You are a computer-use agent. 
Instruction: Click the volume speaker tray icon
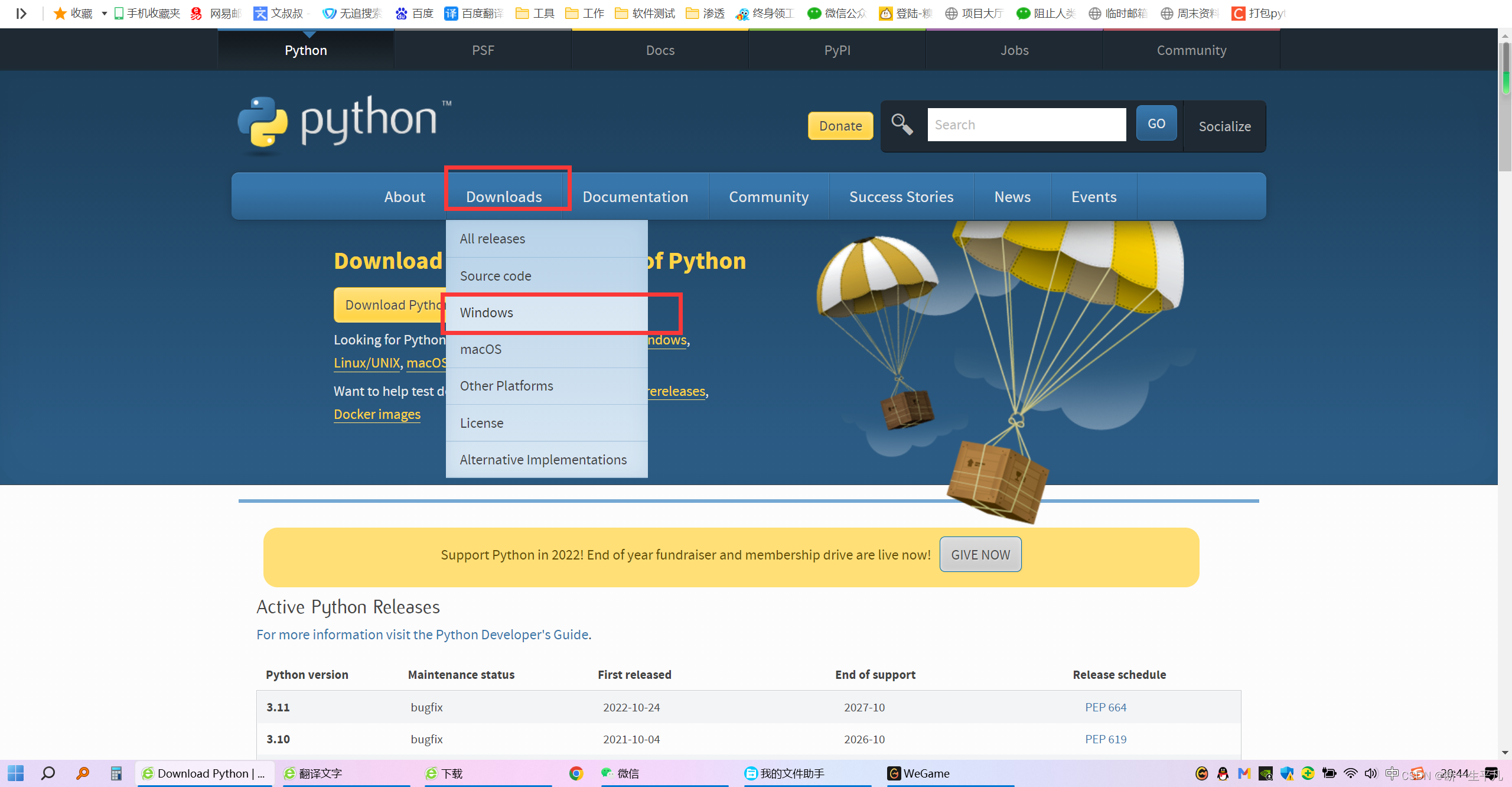pyautogui.click(x=1370, y=773)
